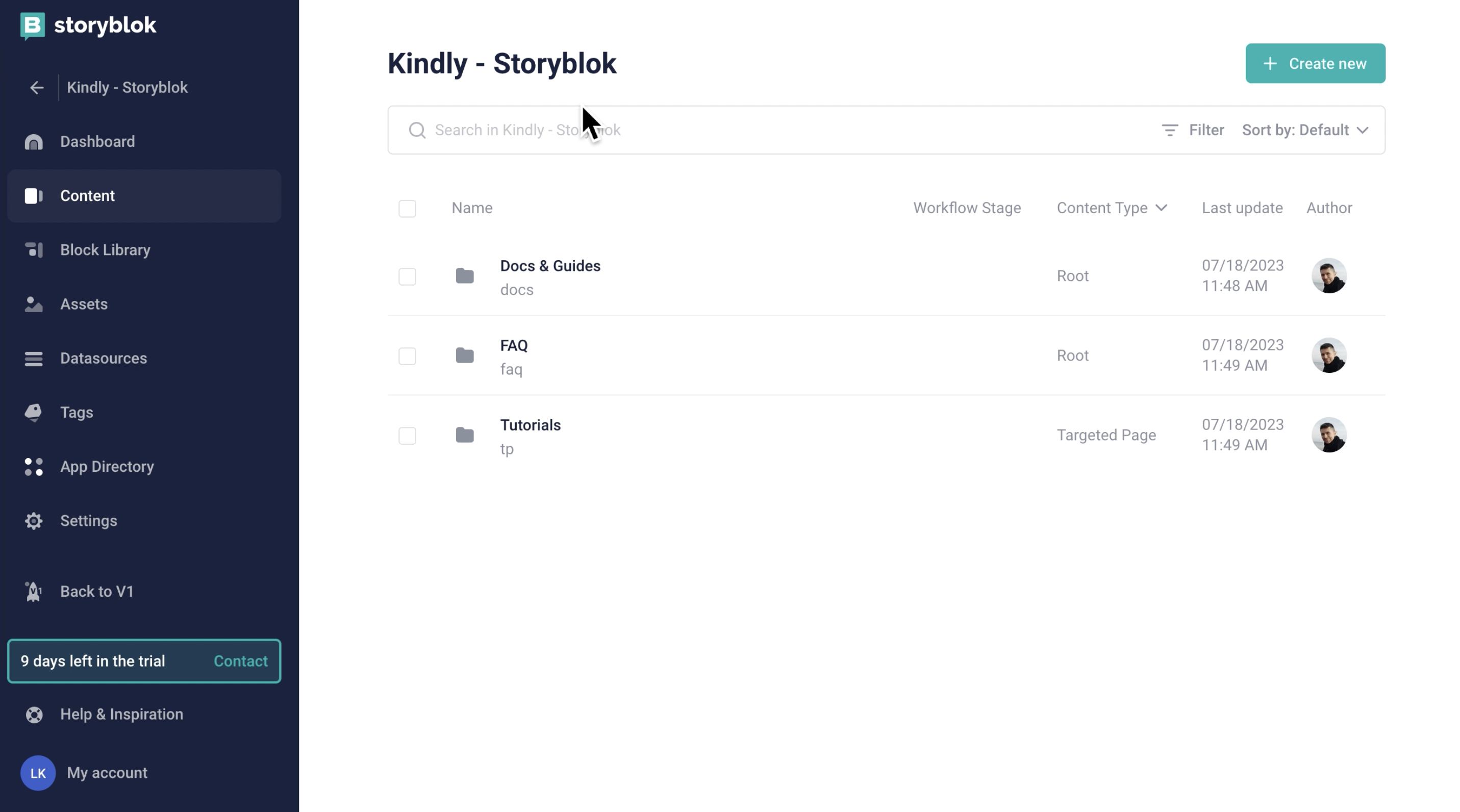Click the Author column header
This screenshot has width=1460, height=812.
click(x=1329, y=208)
